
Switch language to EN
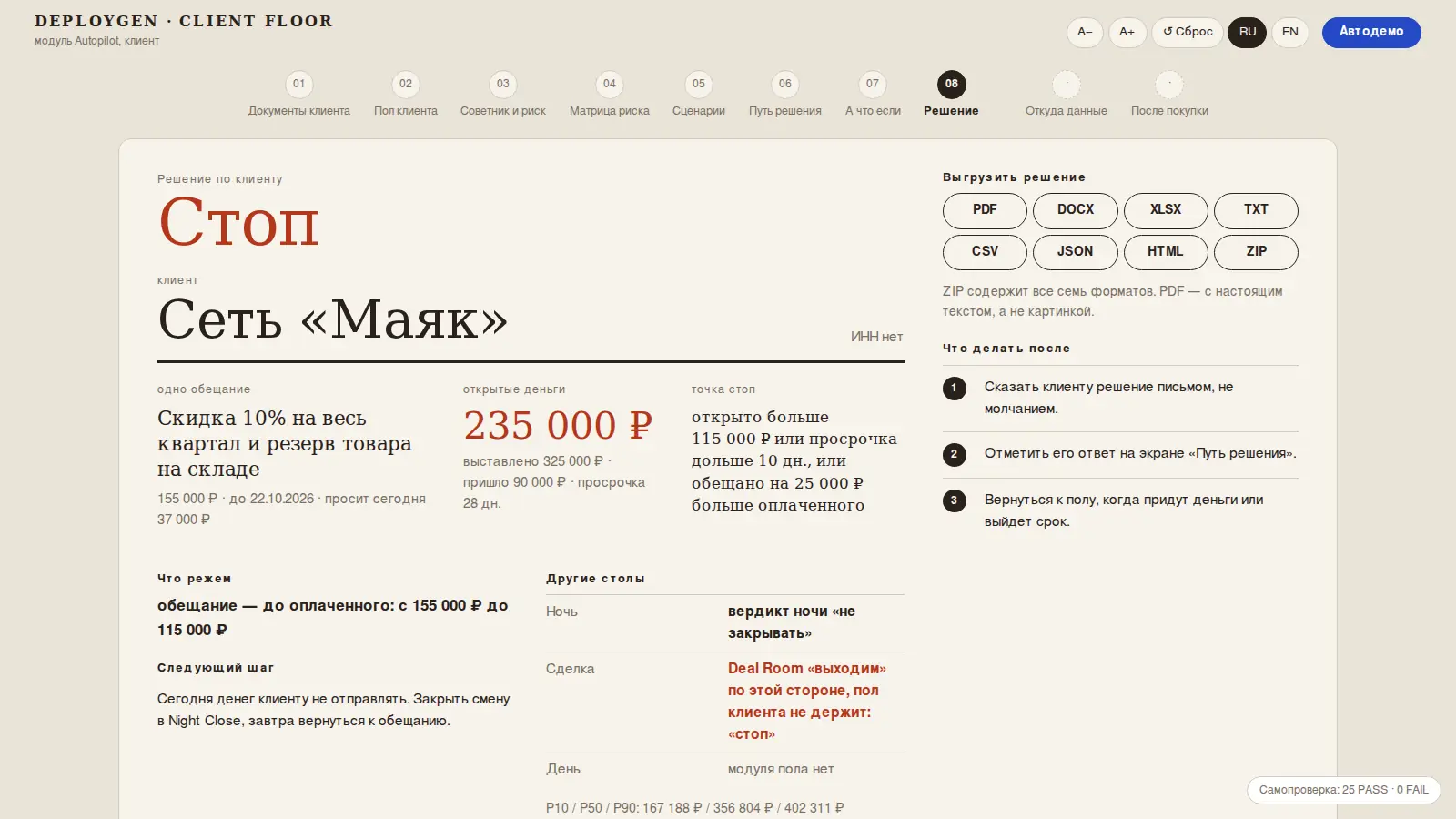click(x=1289, y=32)
